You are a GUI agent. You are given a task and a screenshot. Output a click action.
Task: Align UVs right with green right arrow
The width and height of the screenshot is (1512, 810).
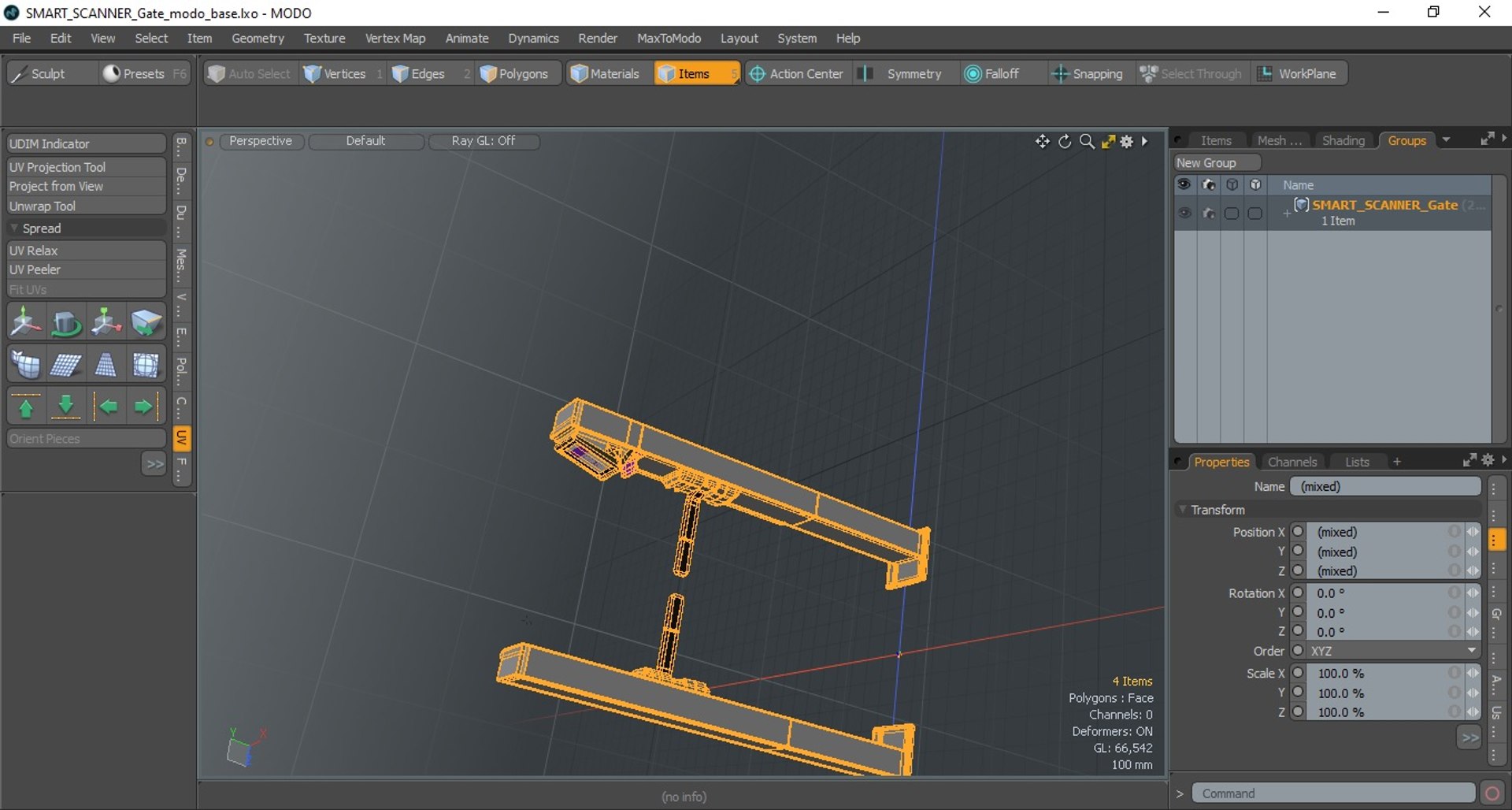point(146,407)
